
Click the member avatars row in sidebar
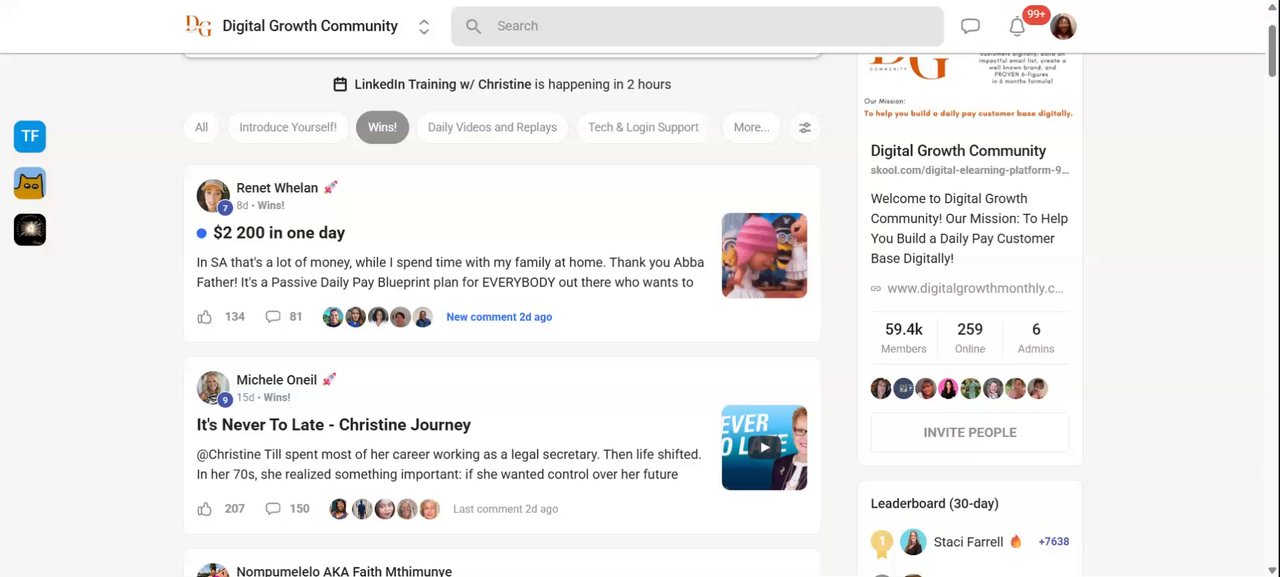[959, 388]
